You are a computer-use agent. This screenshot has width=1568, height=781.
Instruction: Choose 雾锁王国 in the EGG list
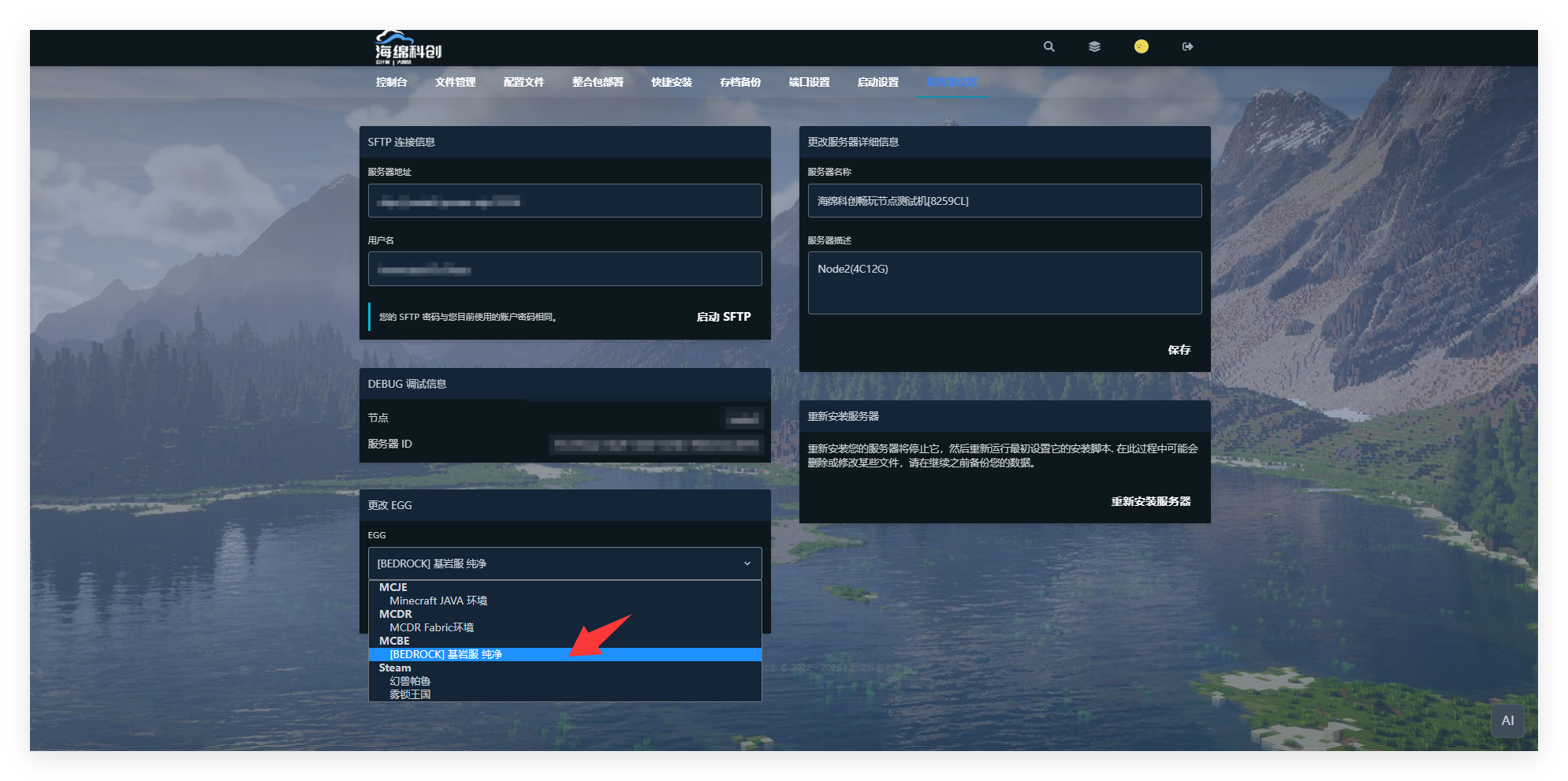click(410, 694)
